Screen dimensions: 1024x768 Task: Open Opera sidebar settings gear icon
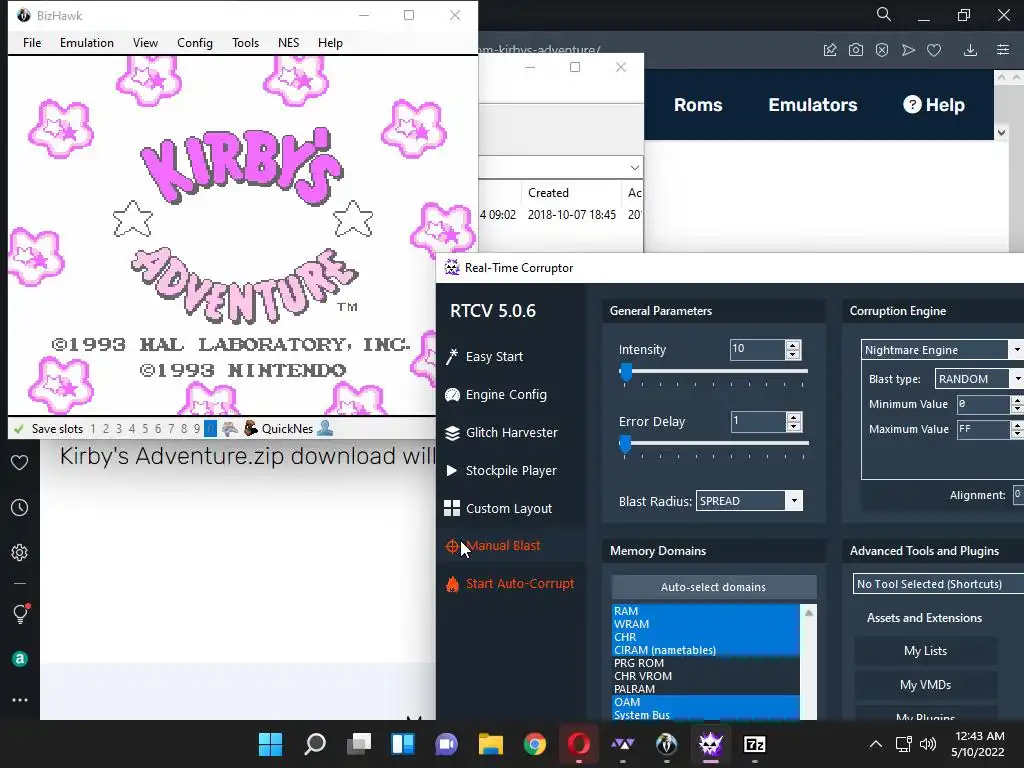click(20, 552)
